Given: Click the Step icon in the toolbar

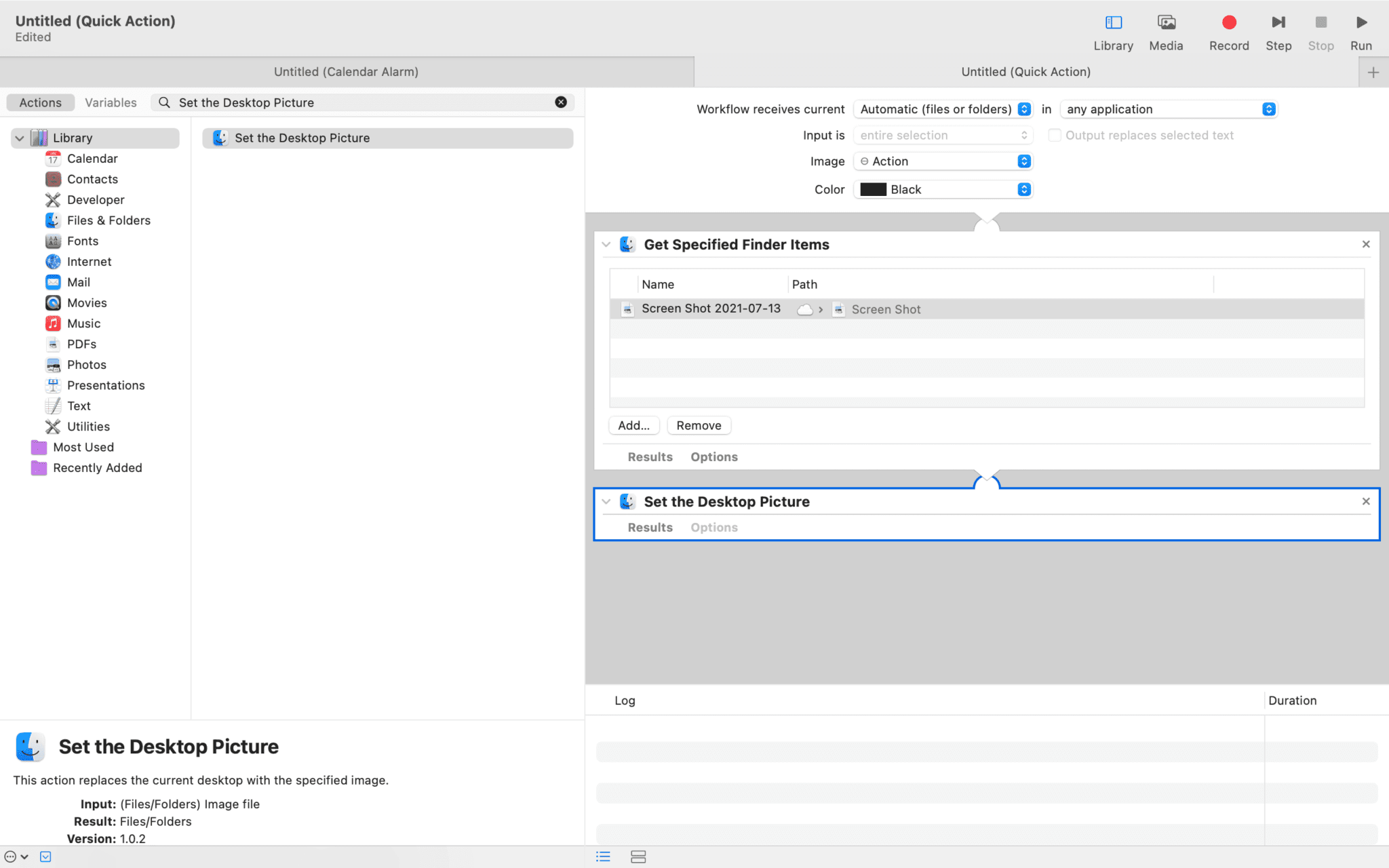Looking at the screenshot, I should pos(1278,22).
